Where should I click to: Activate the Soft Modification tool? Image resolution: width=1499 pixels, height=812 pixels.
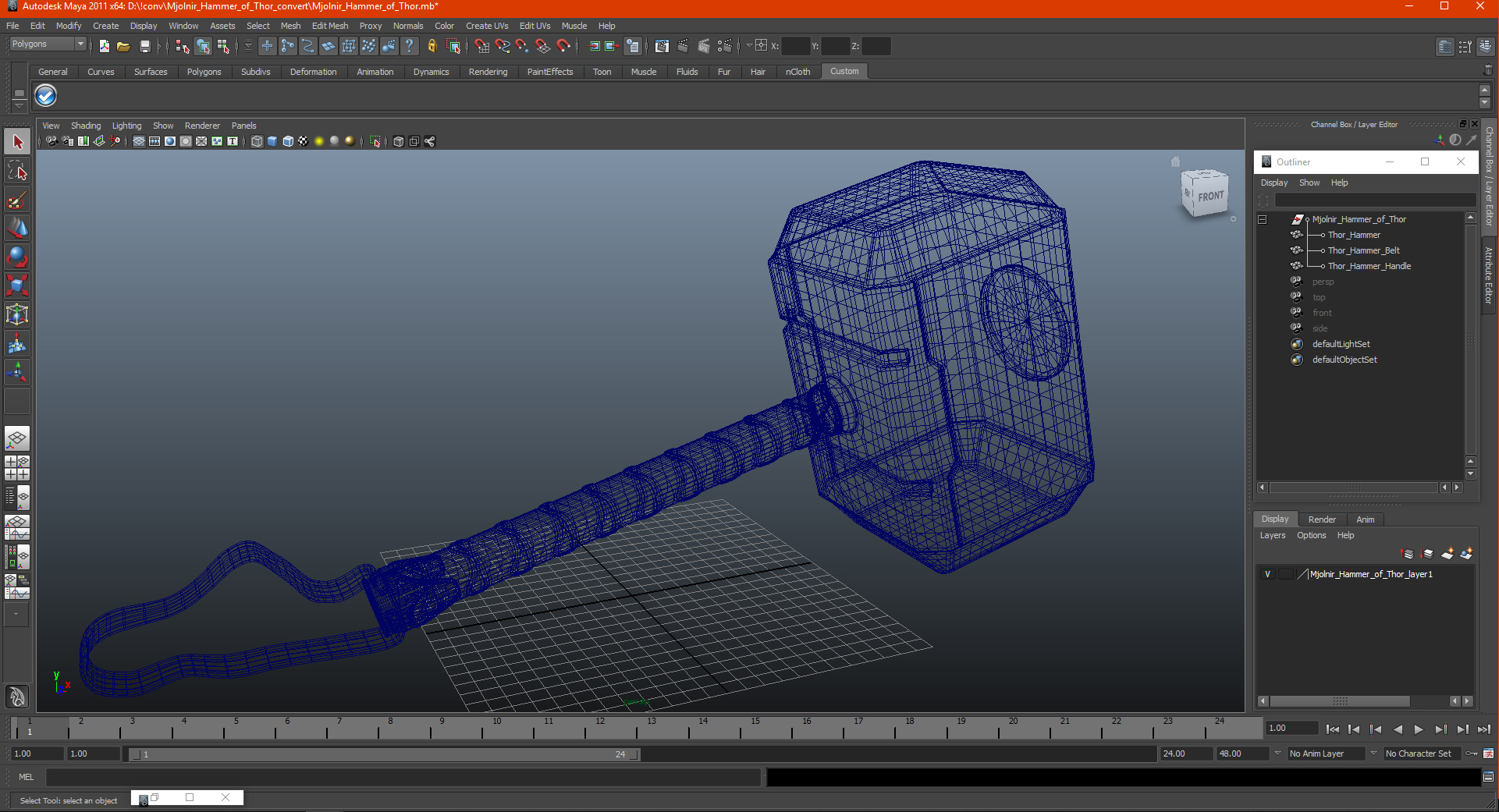[x=17, y=343]
